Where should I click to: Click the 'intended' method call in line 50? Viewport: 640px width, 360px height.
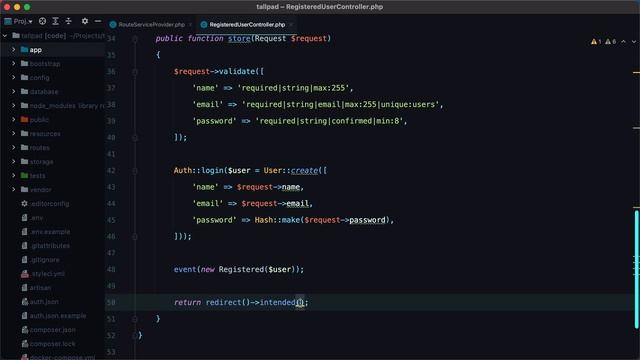coord(278,302)
